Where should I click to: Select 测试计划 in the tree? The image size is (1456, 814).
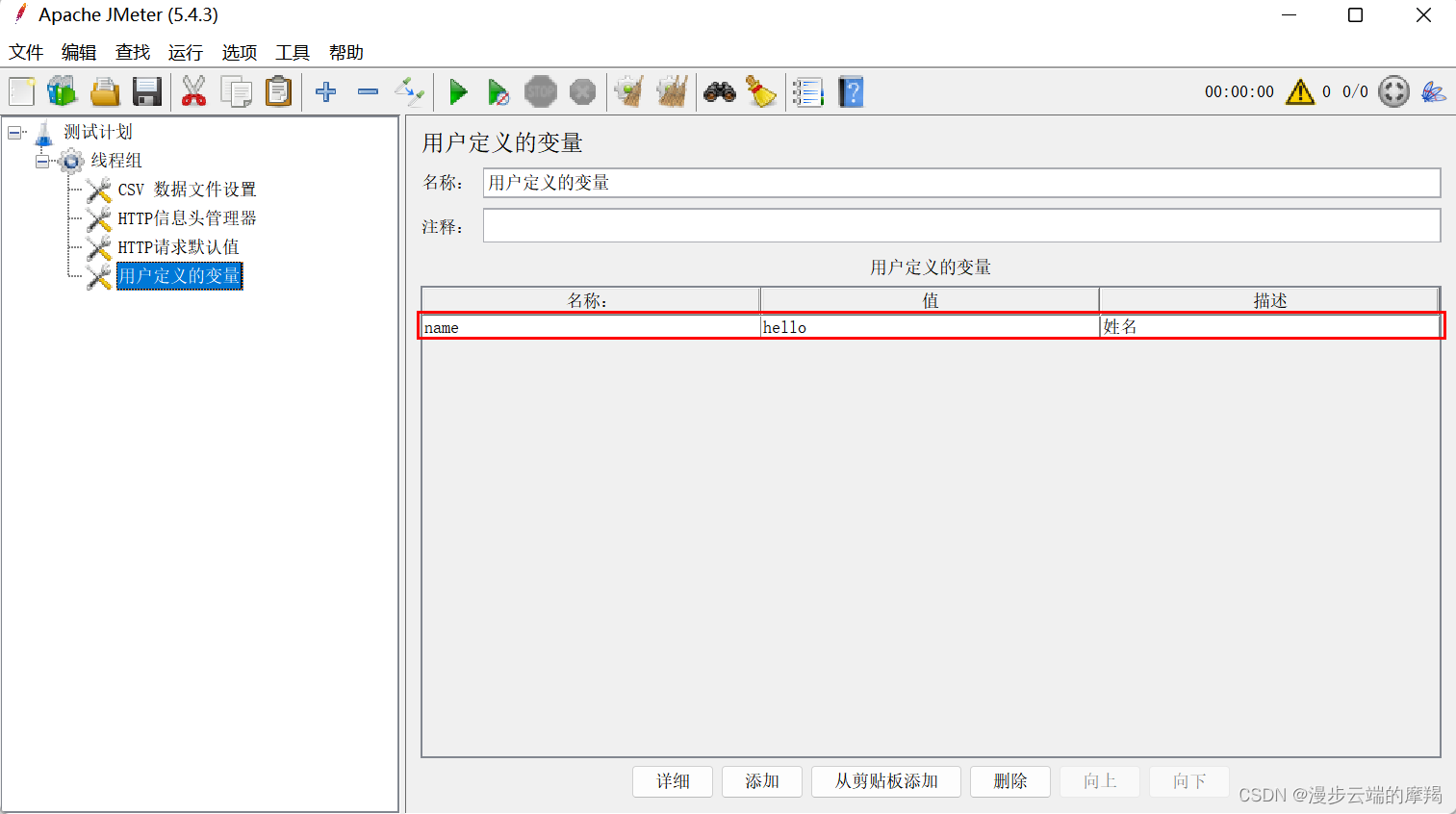pyautogui.click(x=98, y=132)
